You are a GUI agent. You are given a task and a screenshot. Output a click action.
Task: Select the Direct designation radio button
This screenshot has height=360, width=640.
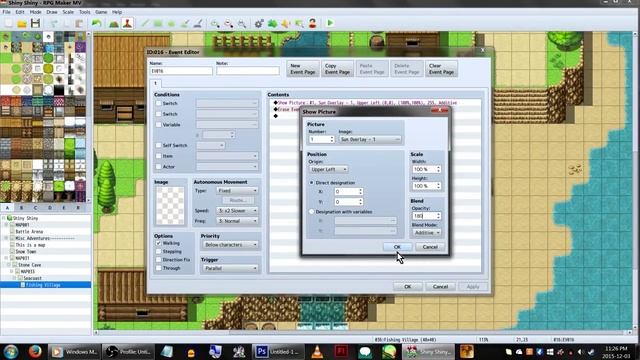pyautogui.click(x=311, y=183)
